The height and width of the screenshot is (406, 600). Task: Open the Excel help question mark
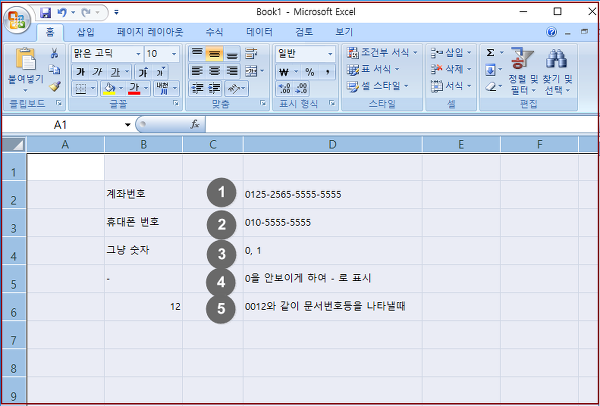click(x=551, y=32)
